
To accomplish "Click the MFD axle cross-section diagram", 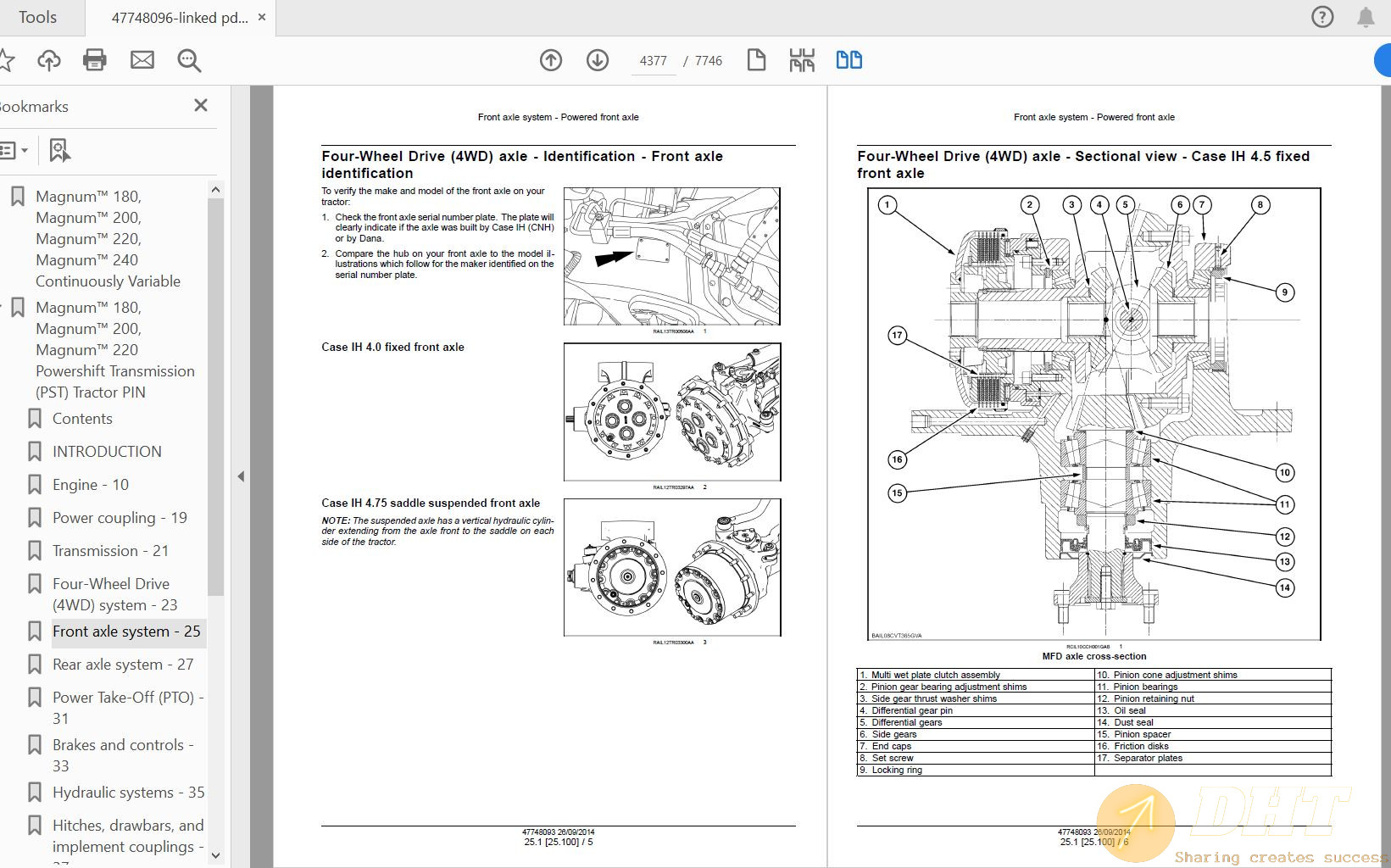I will point(1094,415).
